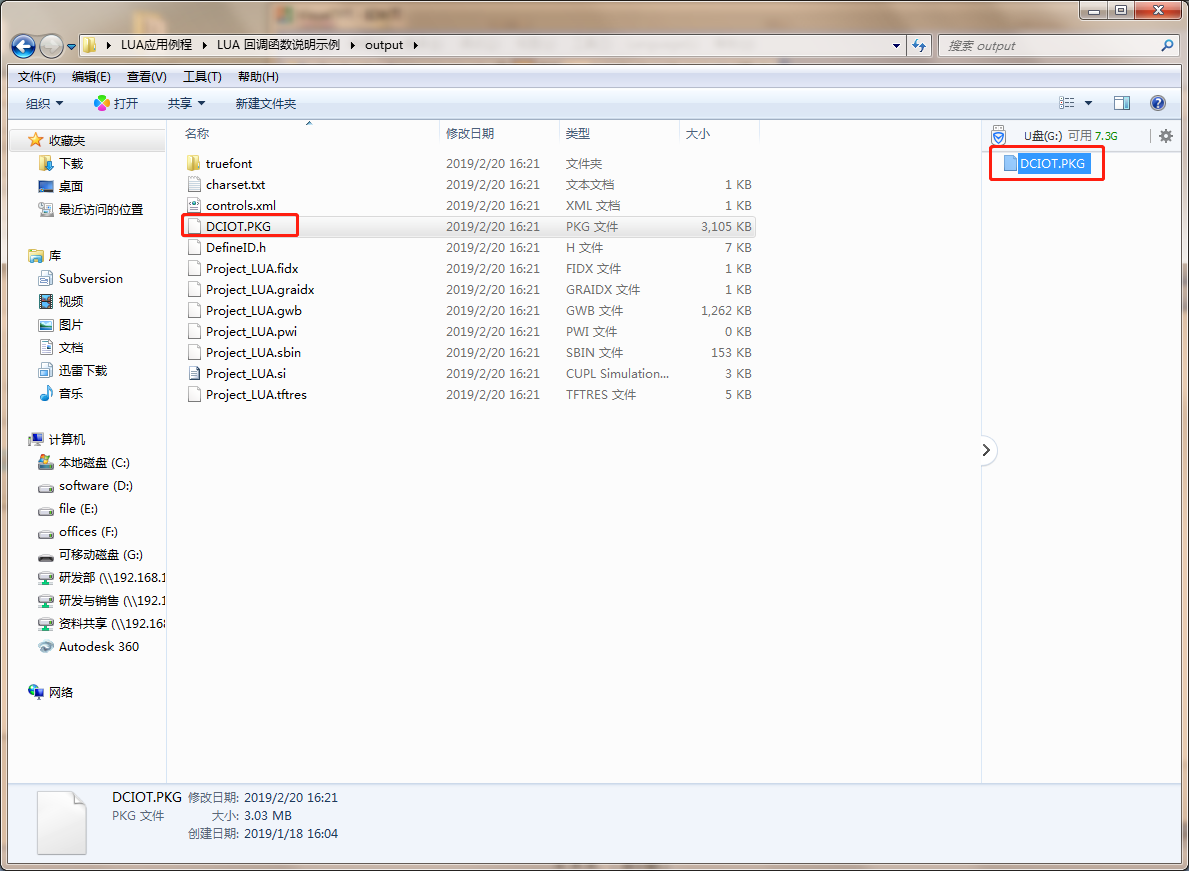Click the change view icon
This screenshot has width=1189, height=871.
click(x=1067, y=103)
